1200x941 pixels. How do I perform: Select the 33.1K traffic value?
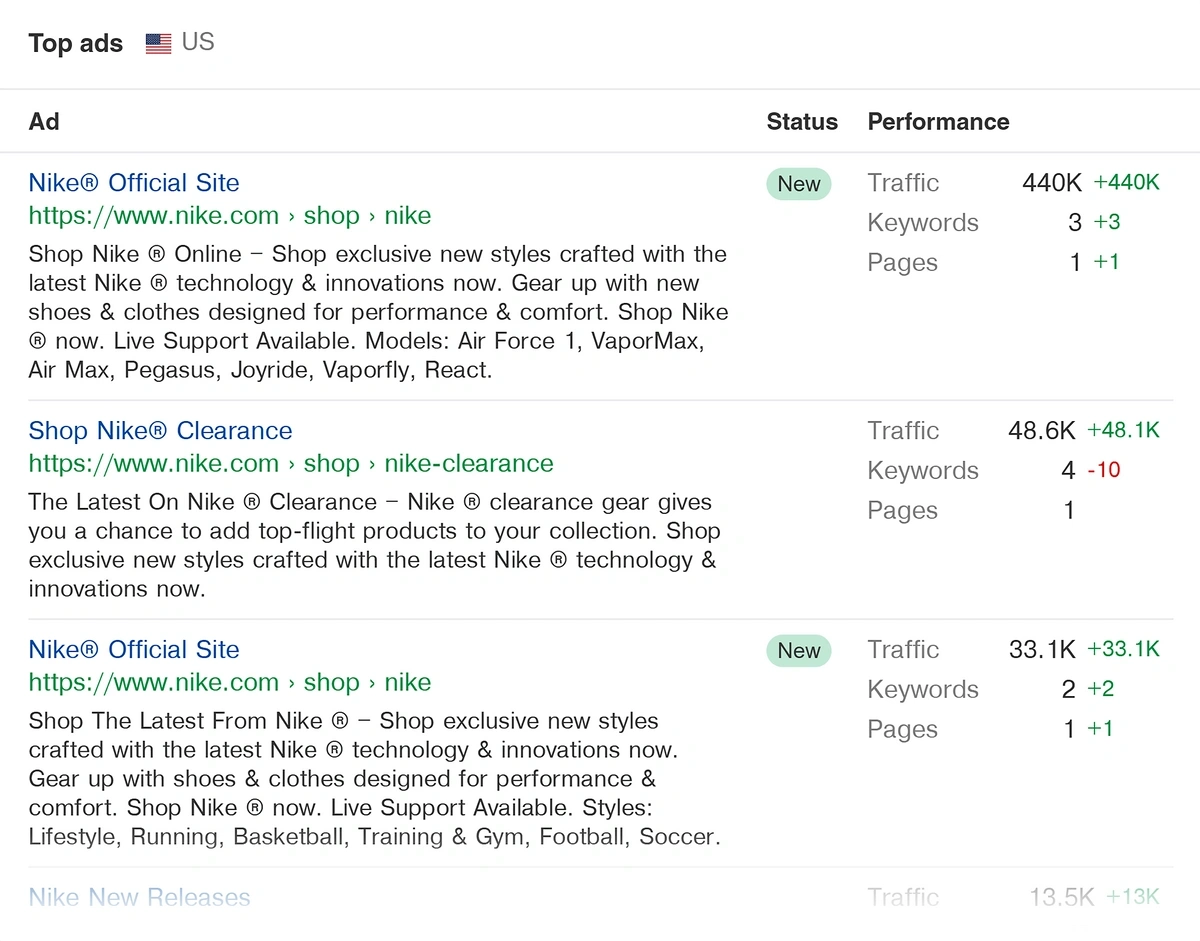click(x=1042, y=650)
